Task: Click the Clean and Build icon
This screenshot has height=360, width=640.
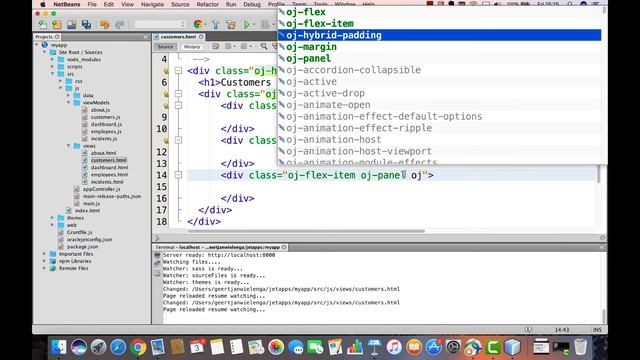Action: tap(231, 25)
